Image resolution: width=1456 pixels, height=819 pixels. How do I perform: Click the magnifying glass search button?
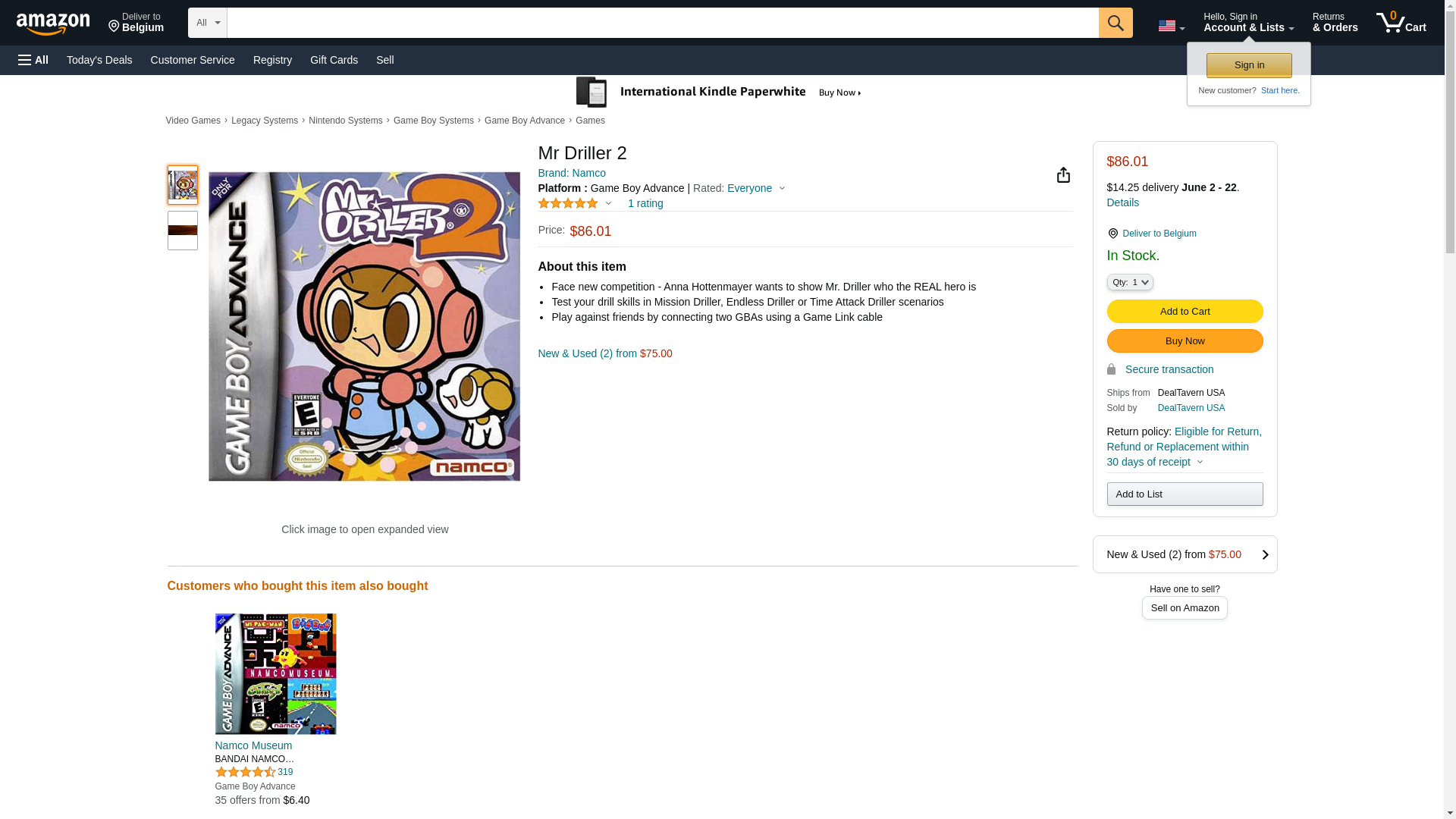coord(1115,23)
